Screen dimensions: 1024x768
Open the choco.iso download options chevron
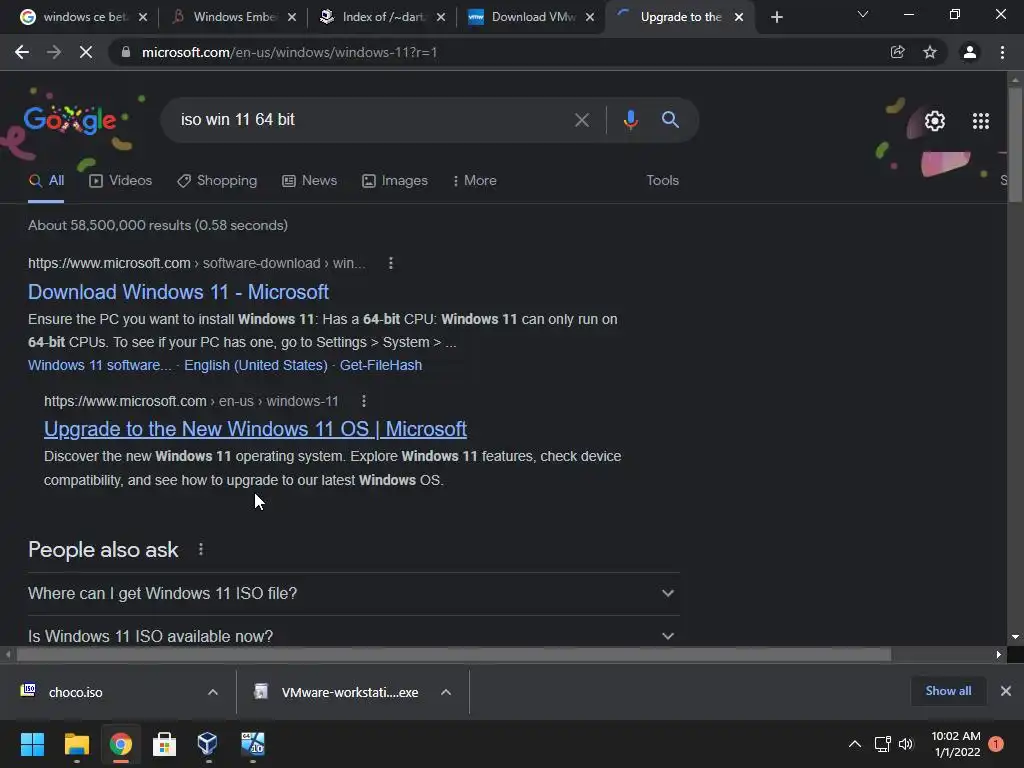tap(213, 692)
